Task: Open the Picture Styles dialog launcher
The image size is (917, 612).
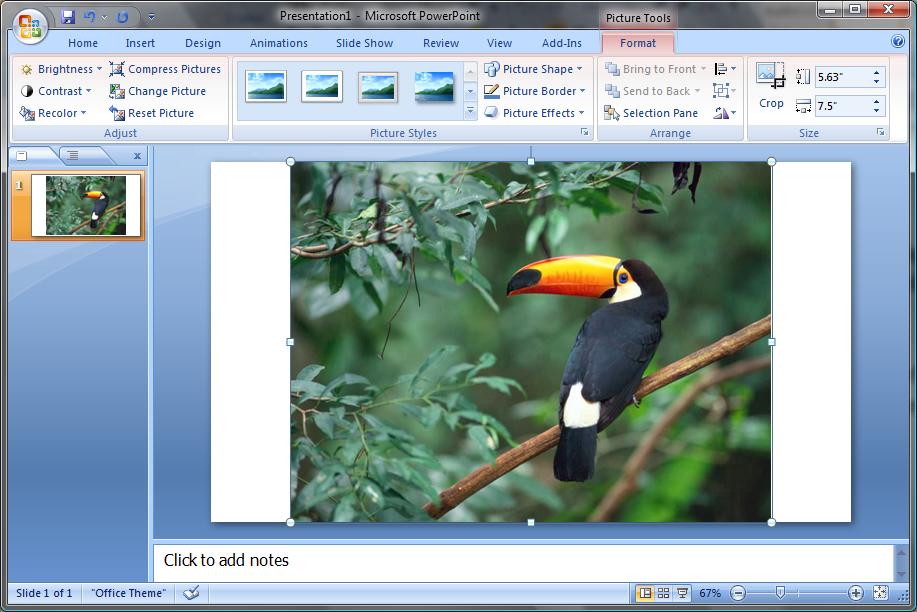Action: [x=584, y=133]
